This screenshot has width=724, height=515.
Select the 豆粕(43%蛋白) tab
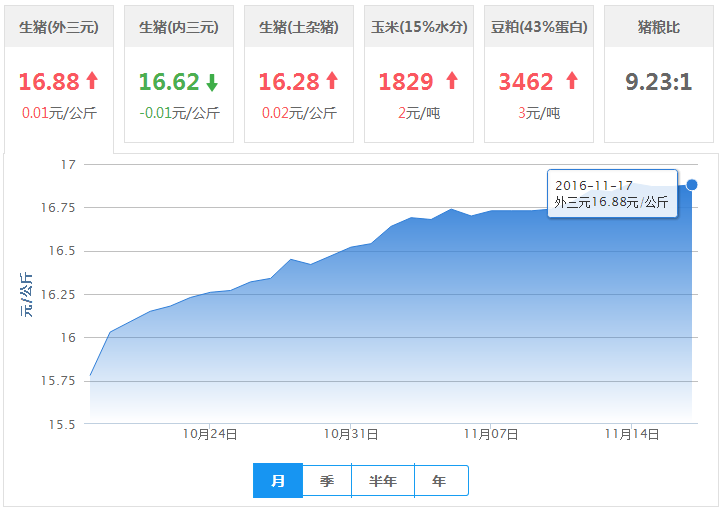click(539, 27)
